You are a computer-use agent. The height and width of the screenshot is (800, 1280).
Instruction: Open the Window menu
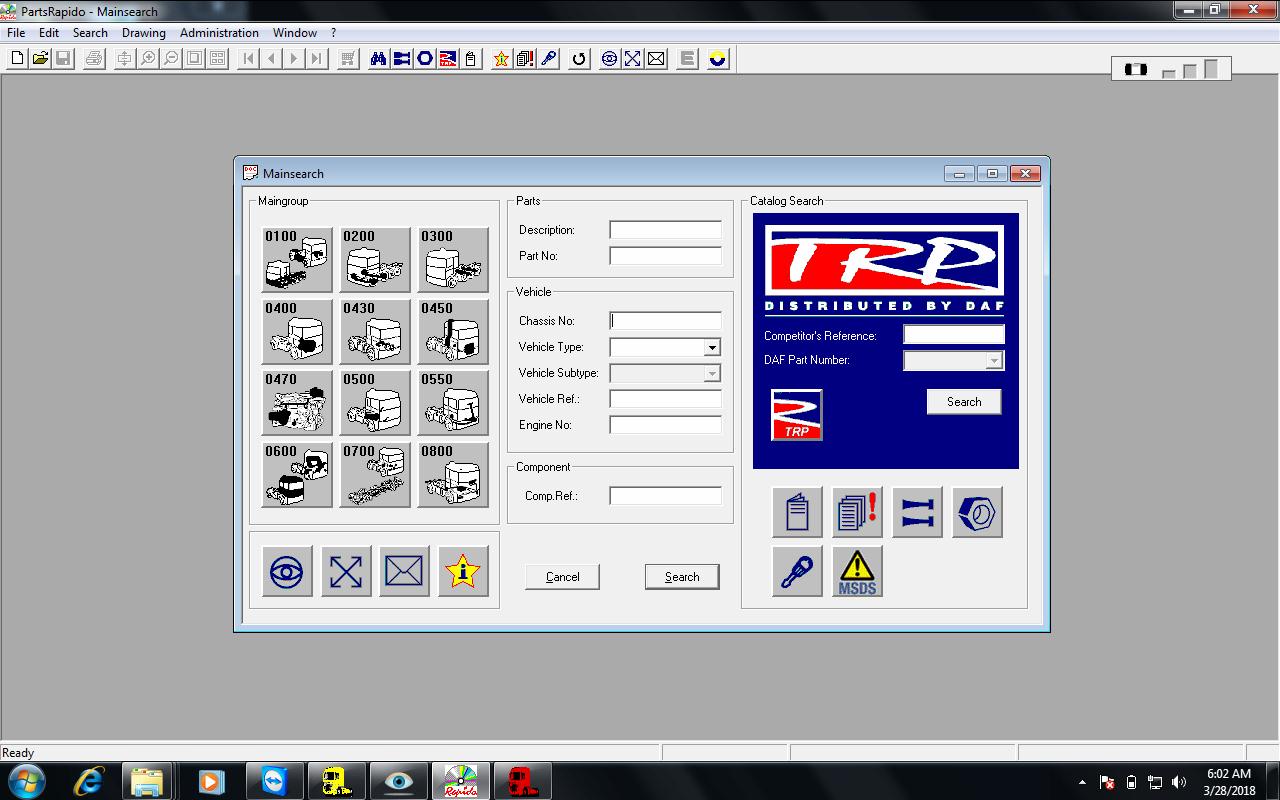click(x=295, y=32)
